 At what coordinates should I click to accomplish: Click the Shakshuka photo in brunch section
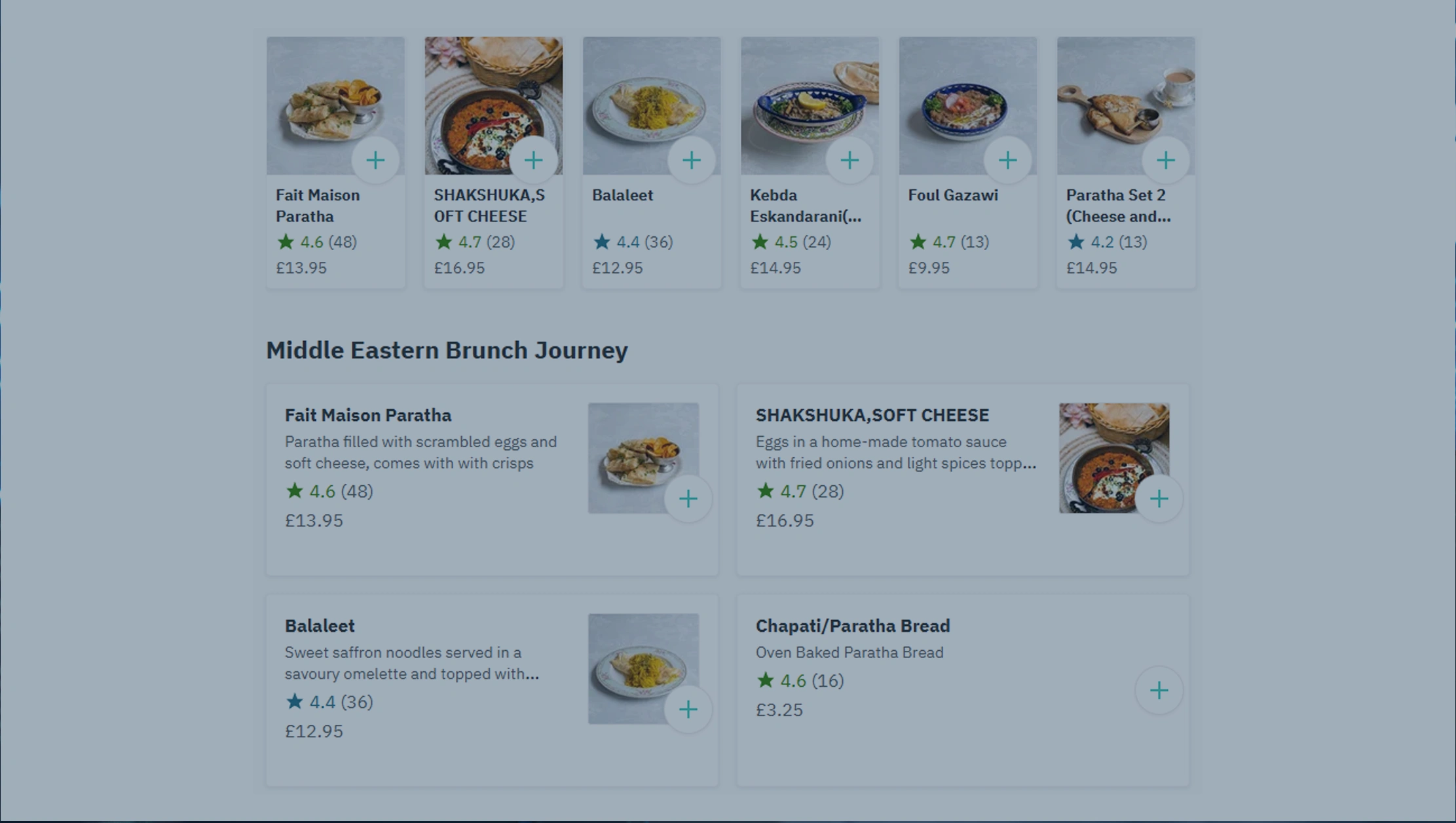click(x=1113, y=457)
